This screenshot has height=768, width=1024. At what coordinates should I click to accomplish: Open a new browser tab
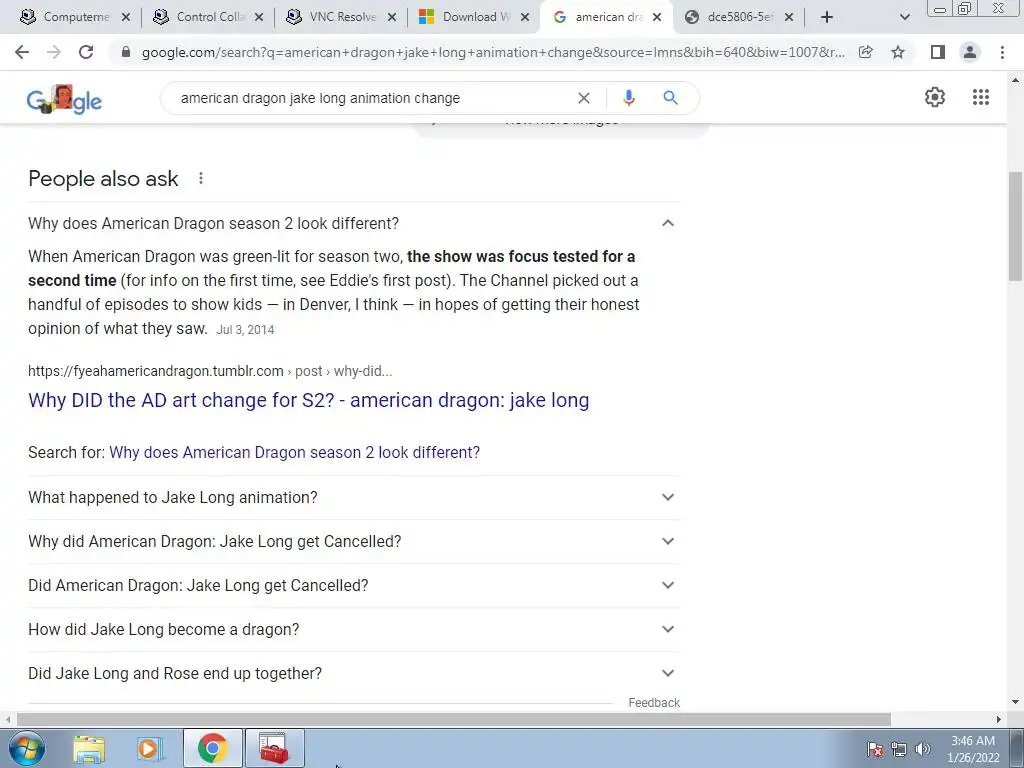tap(827, 17)
